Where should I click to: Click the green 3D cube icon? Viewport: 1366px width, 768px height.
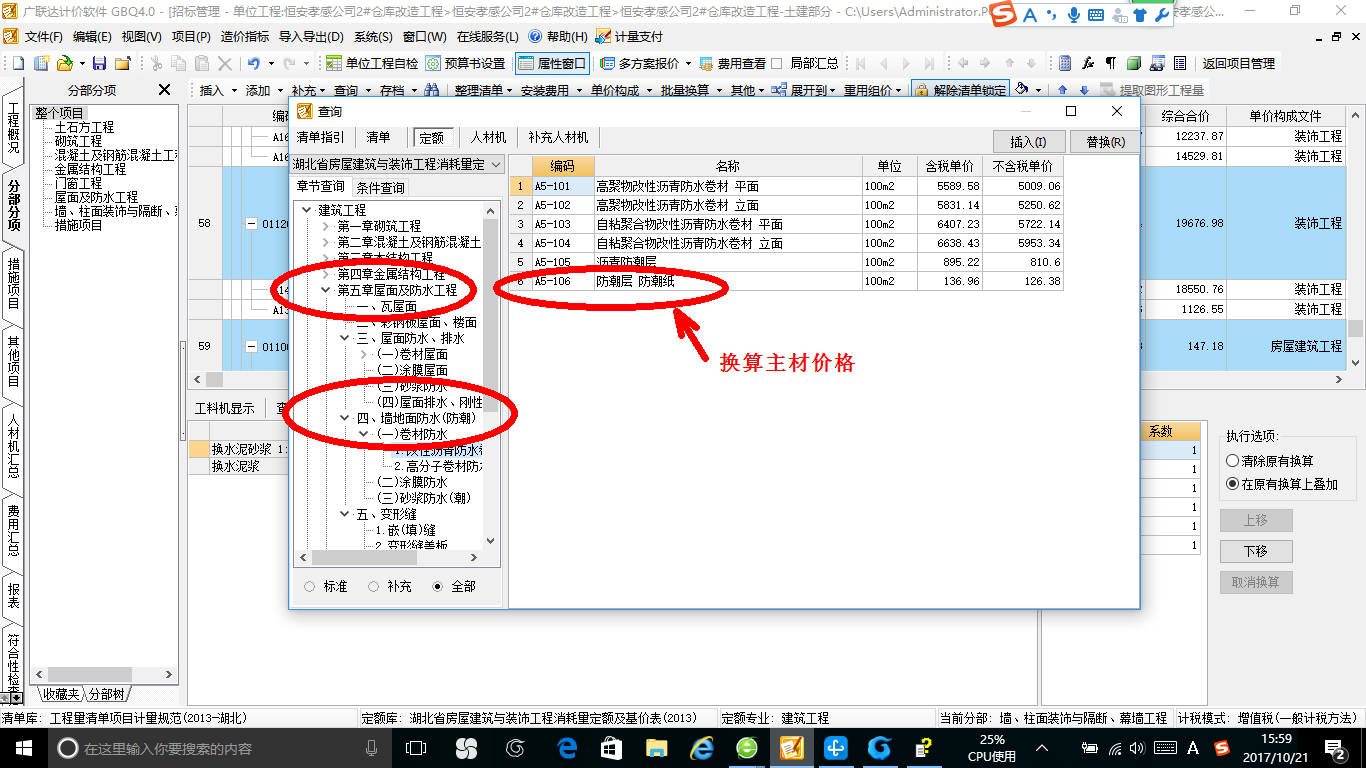coord(1133,63)
